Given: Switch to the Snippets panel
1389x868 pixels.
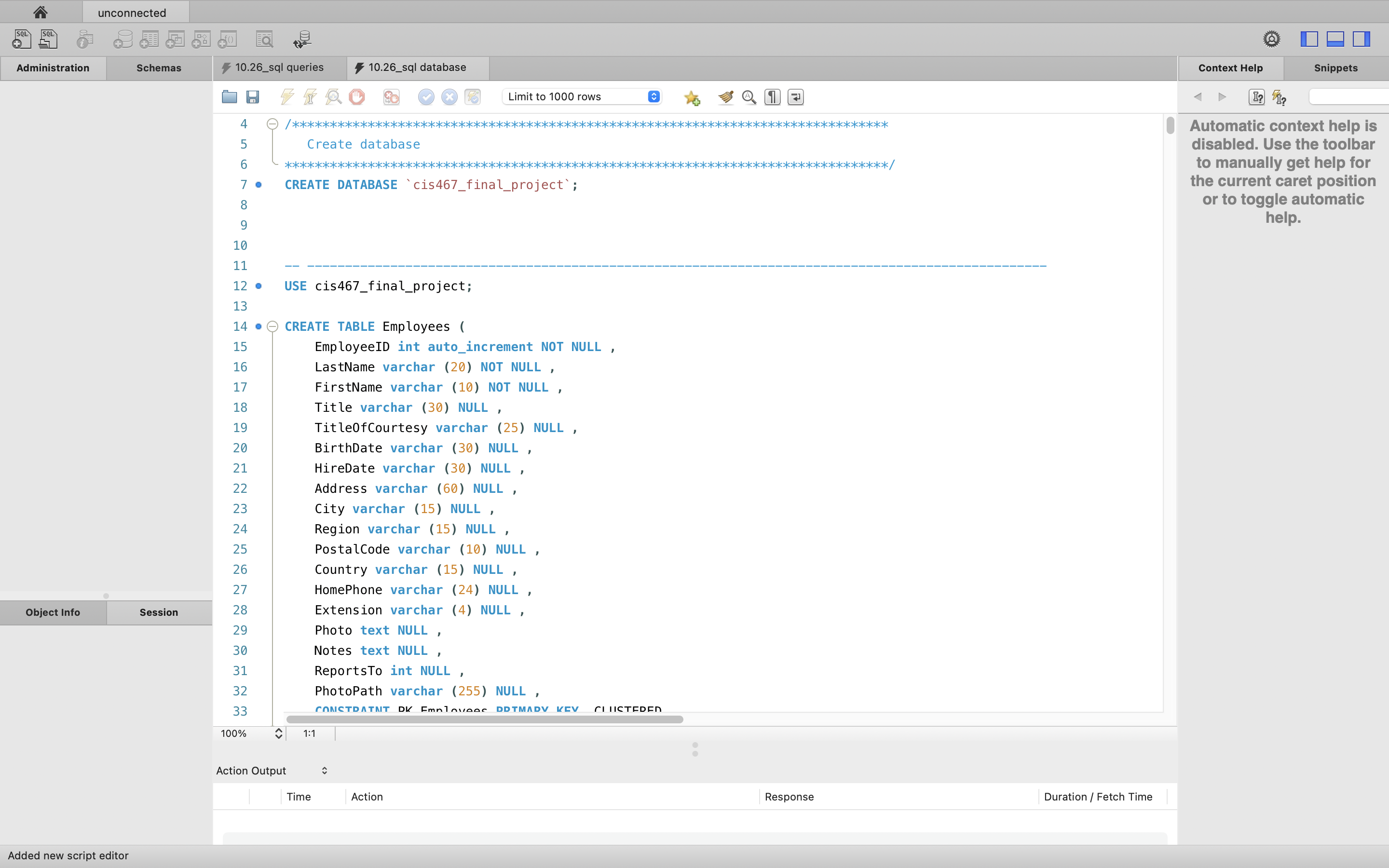Looking at the screenshot, I should point(1335,68).
